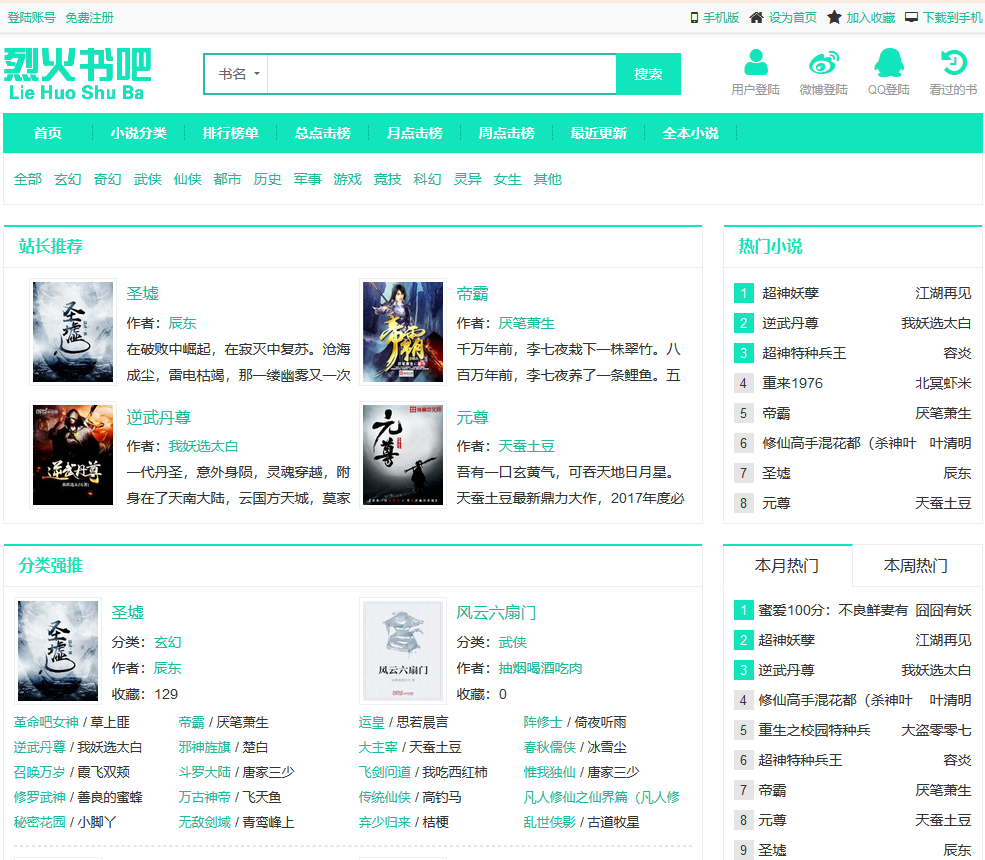Click the add-to-favorites star icon
Screen dimensions: 985x860
[x=834, y=17]
